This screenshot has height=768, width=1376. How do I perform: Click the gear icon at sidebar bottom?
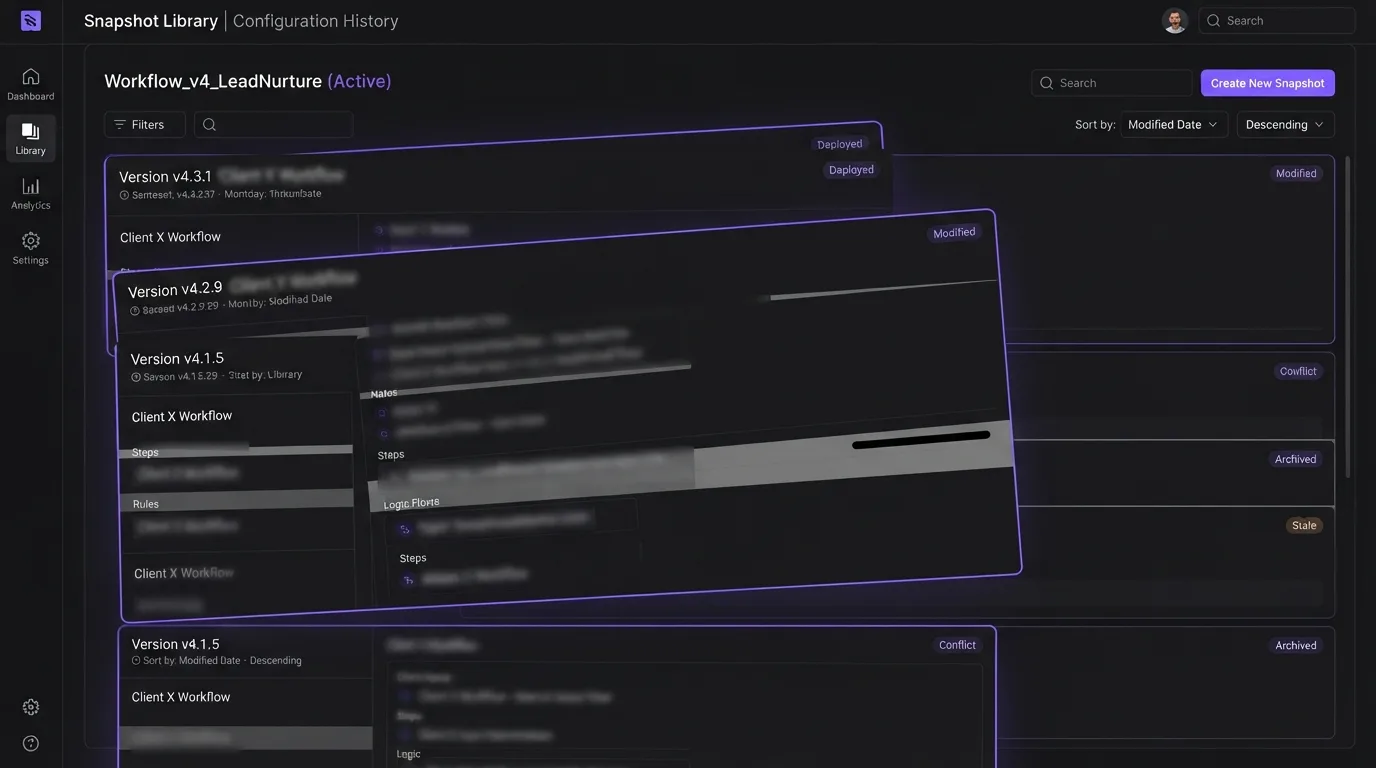[31, 707]
